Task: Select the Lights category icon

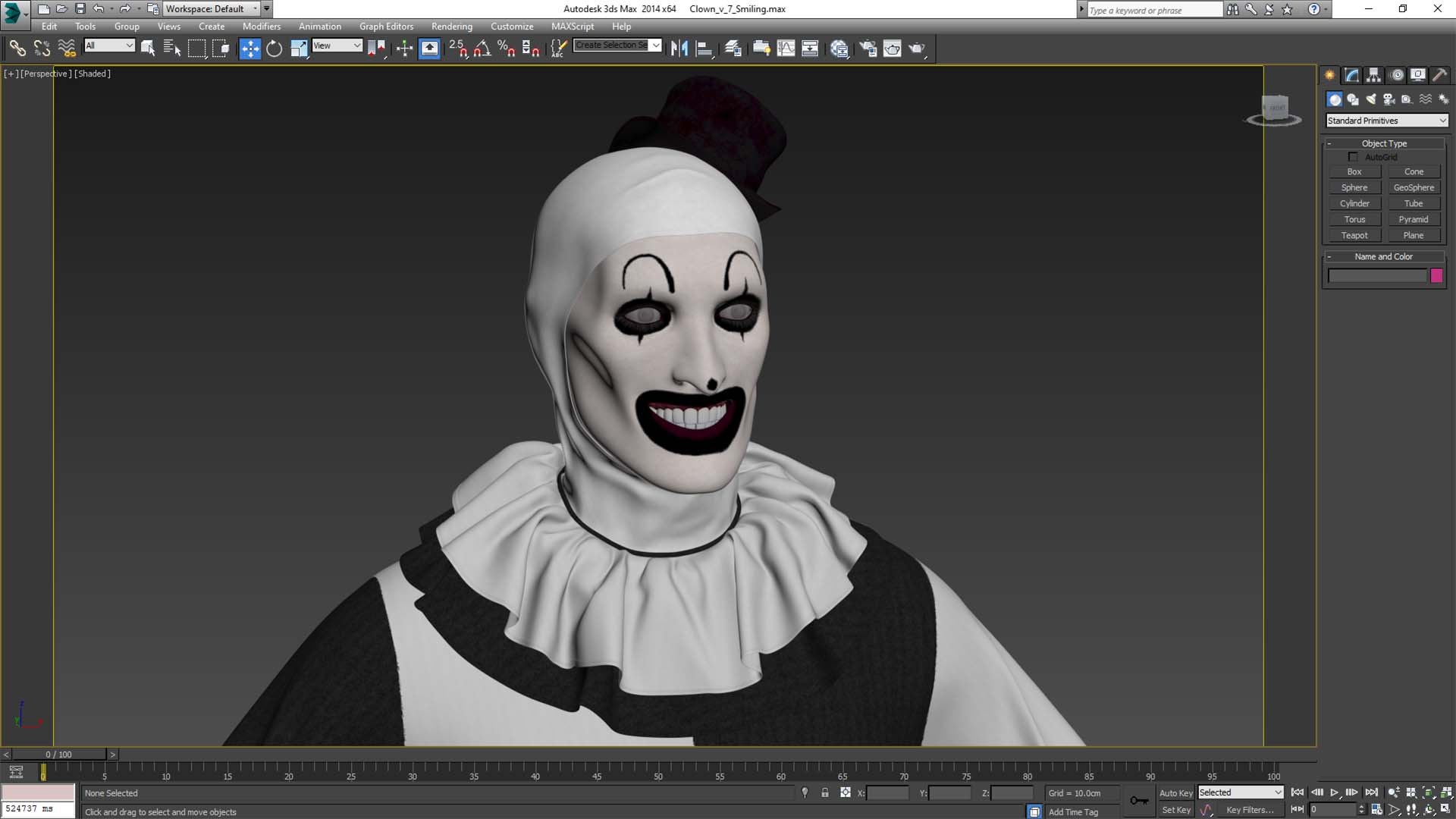Action: click(1371, 99)
